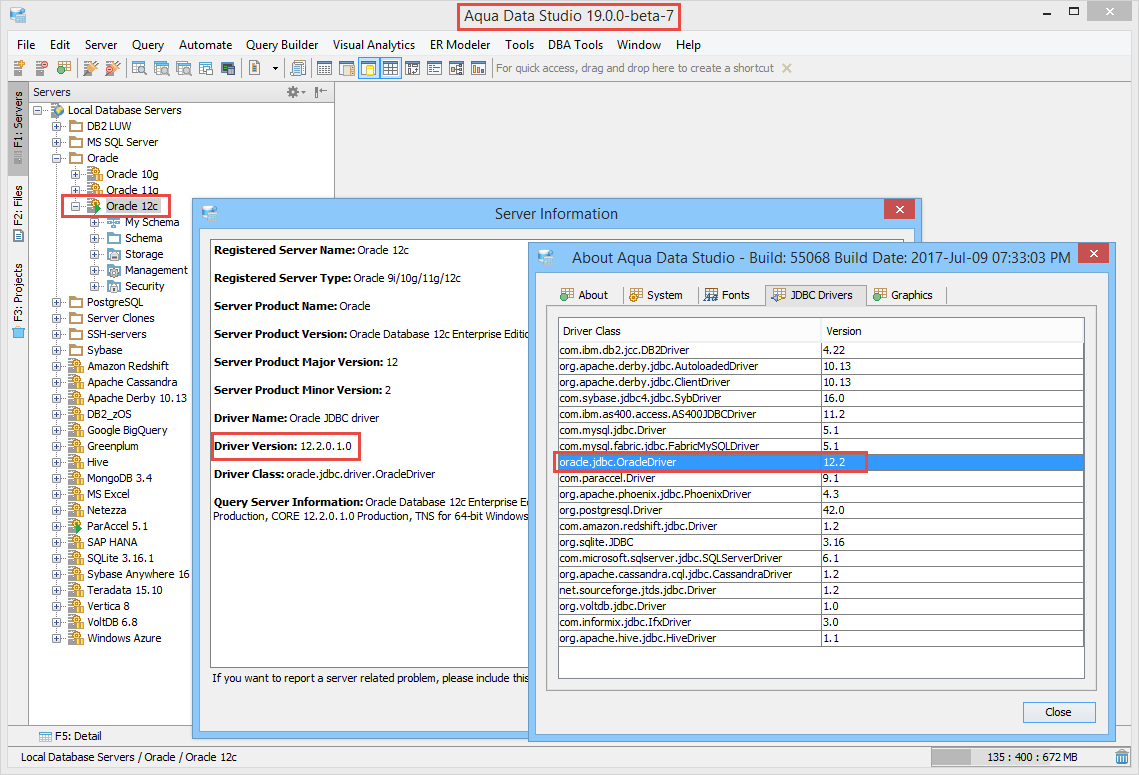Click the form list layout toolbar icon
Image resolution: width=1139 pixels, height=775 pixels.
[x=434, y=68]
